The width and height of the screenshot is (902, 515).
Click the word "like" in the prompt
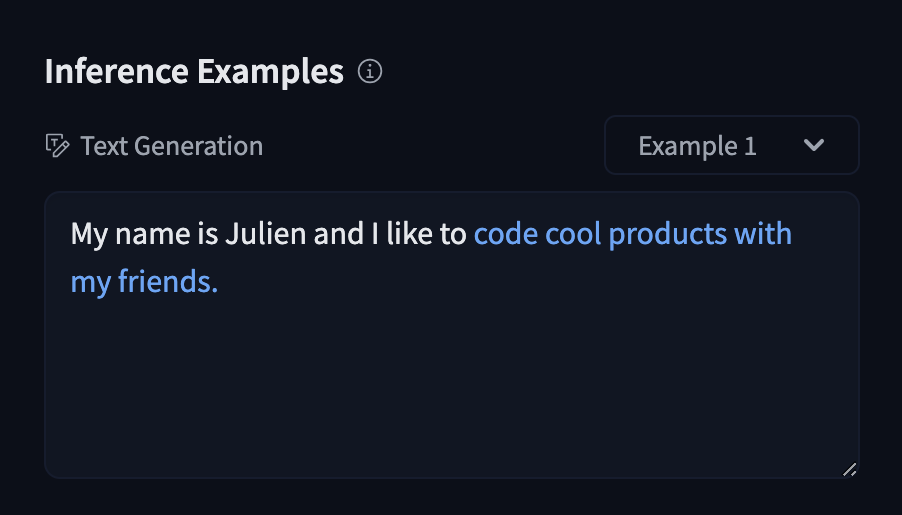coord(412,234)
